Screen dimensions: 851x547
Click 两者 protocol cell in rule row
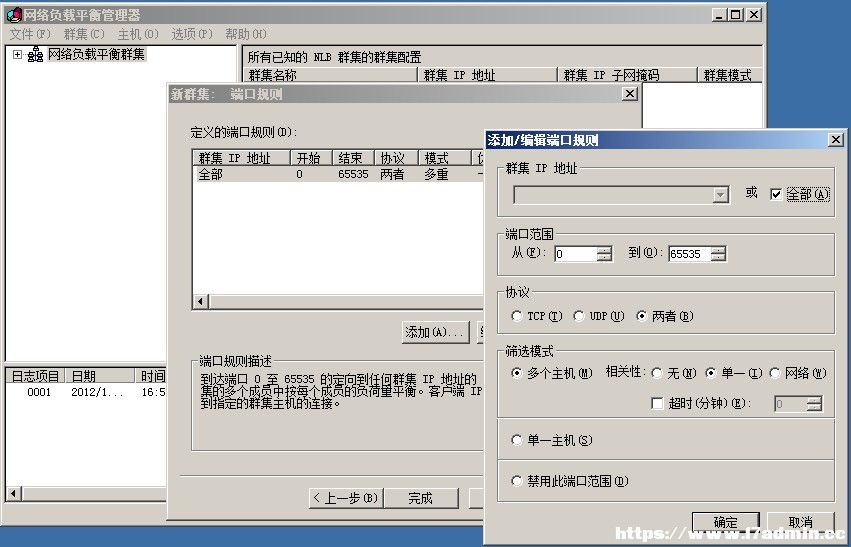(392, 174)
